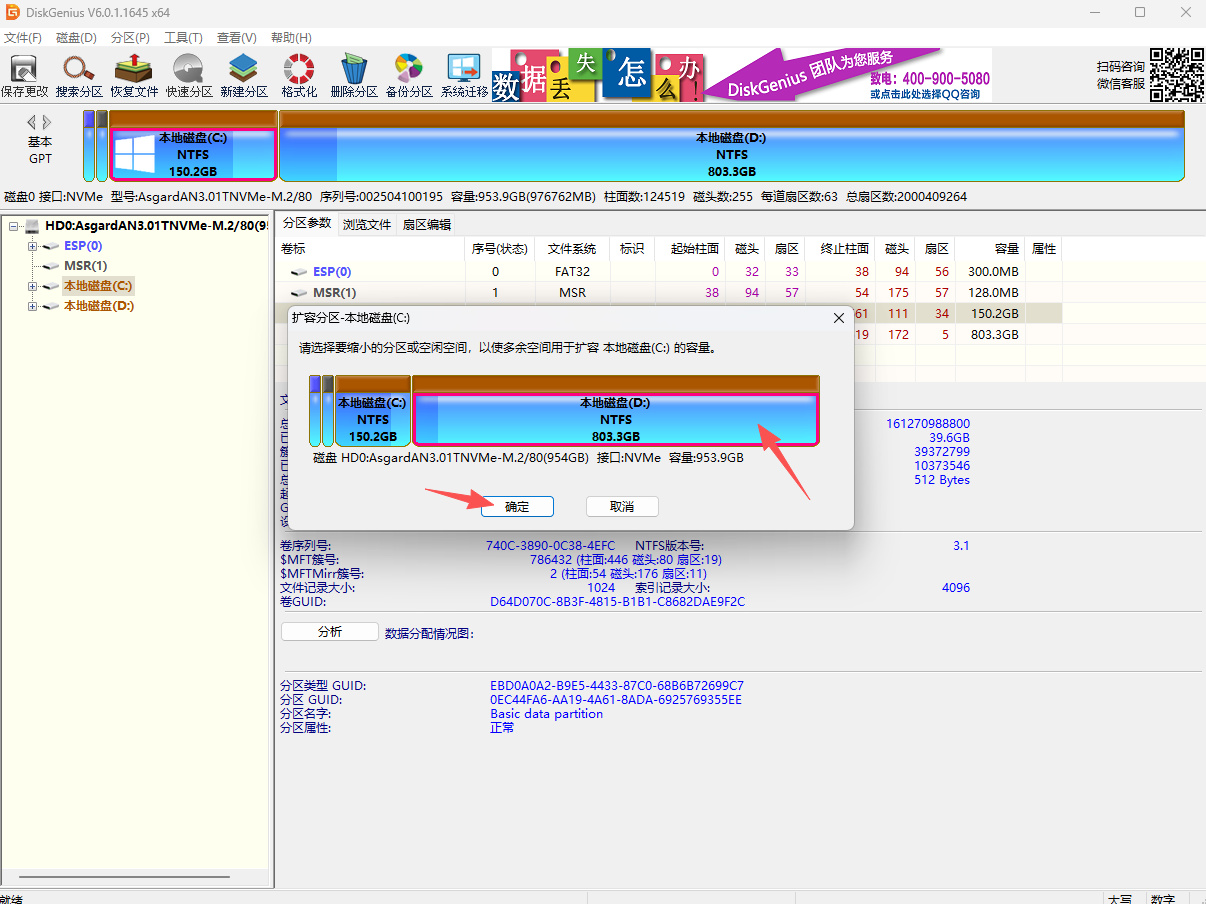Screen dimensions: 1206x904
Task: Click the 文件系统 column header
Action: pyautogui.click(x=572, y=248)
